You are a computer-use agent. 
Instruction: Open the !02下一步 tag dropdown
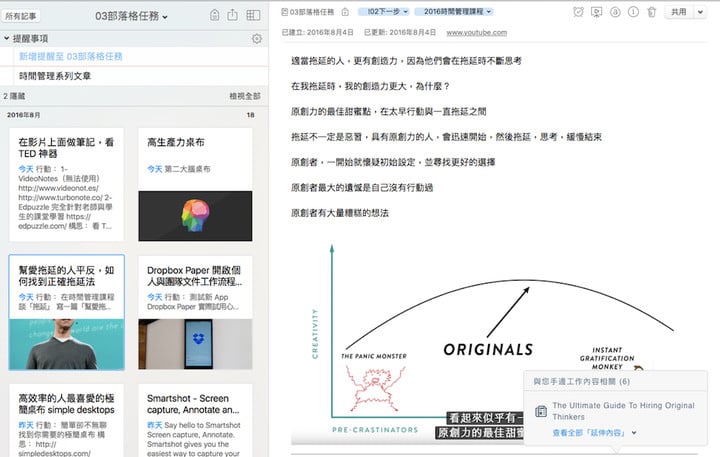coord(383,12)
